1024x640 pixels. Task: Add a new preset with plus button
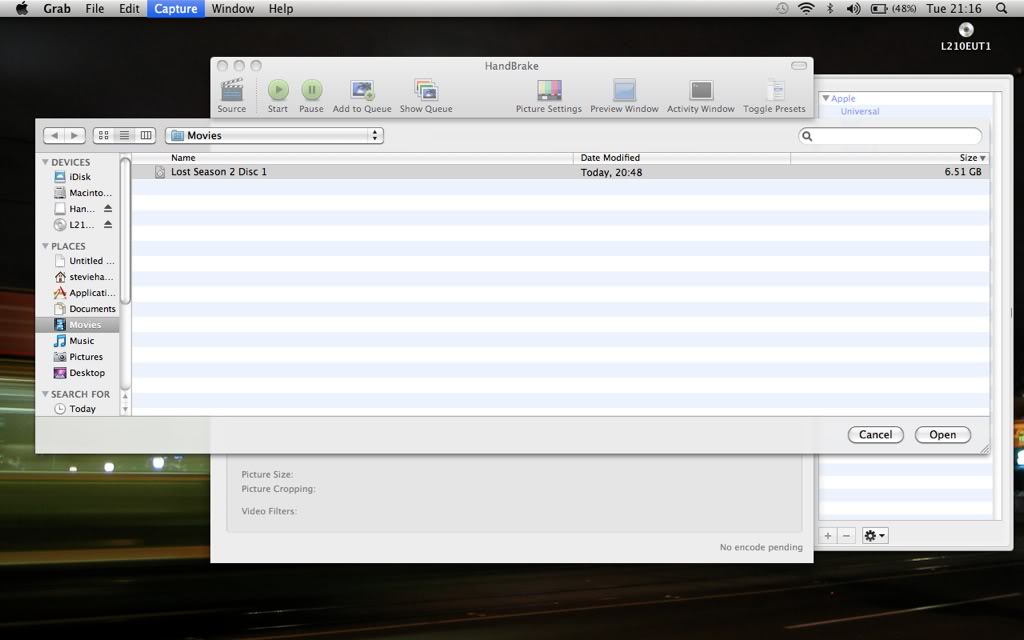827,536
